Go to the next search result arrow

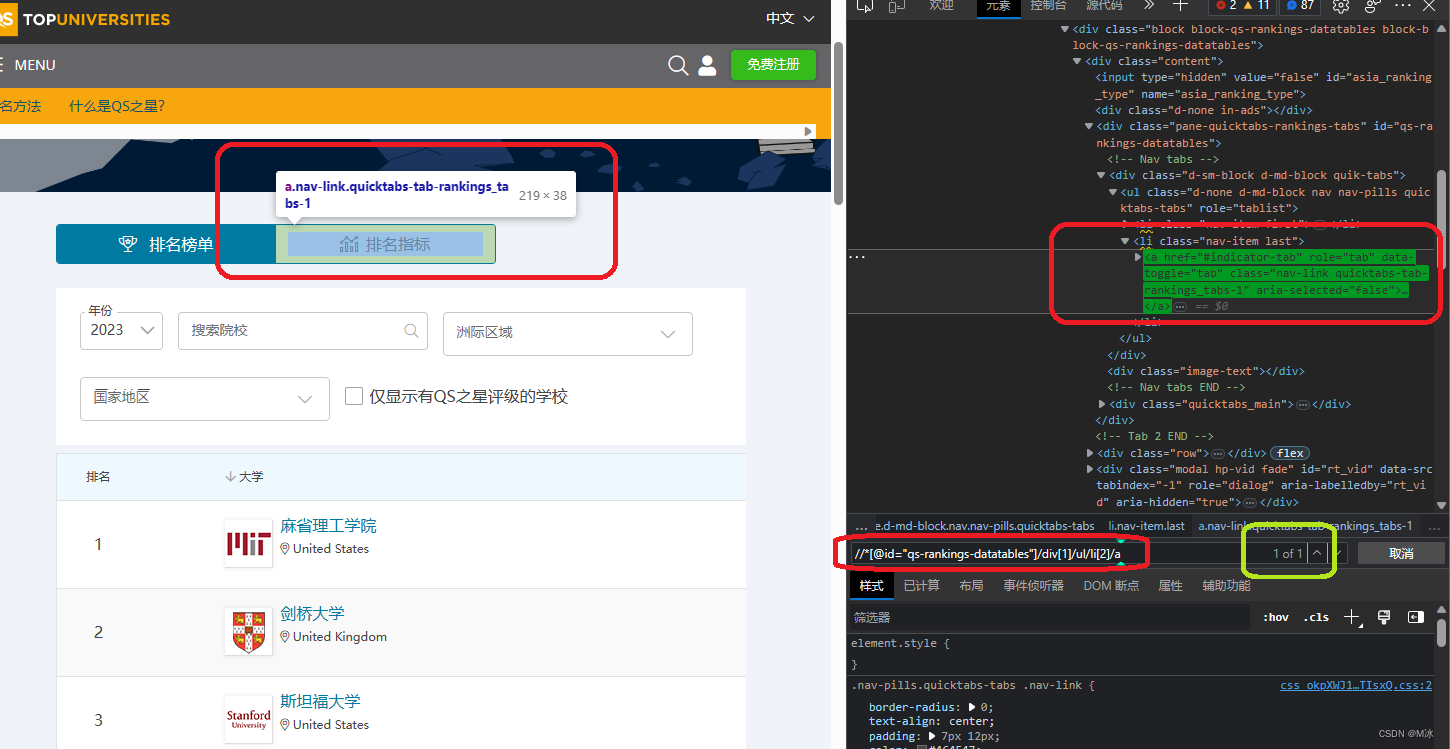[x=1340, y=552]
